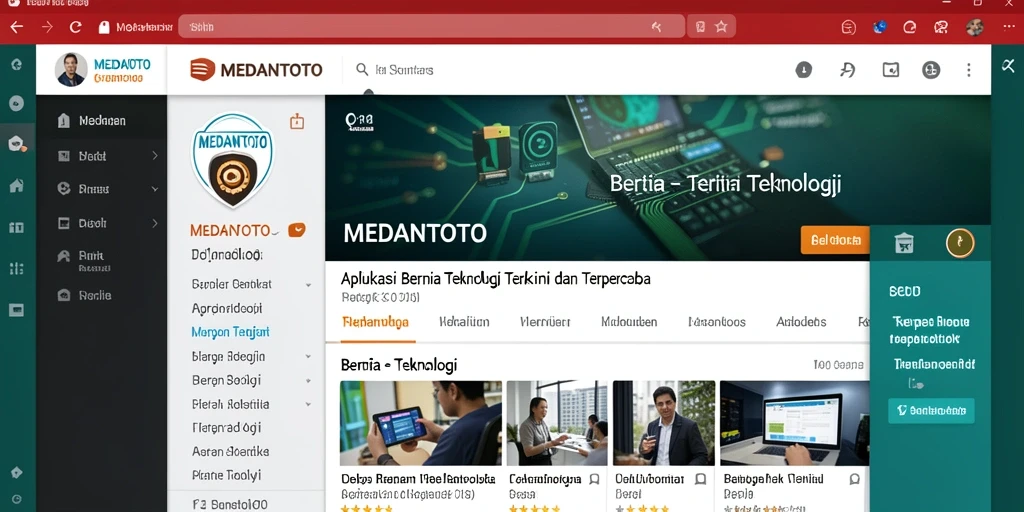Click the tools icon right of the header
Screen dimensions: 1024x512
1008,65
